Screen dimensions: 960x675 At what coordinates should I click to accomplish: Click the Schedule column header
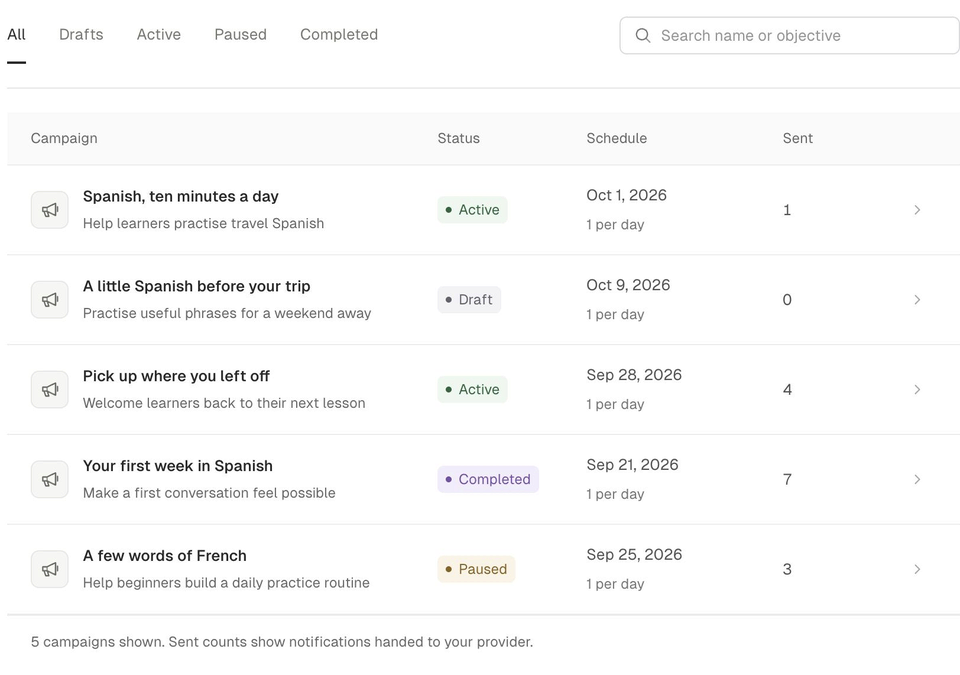(617, 138)
